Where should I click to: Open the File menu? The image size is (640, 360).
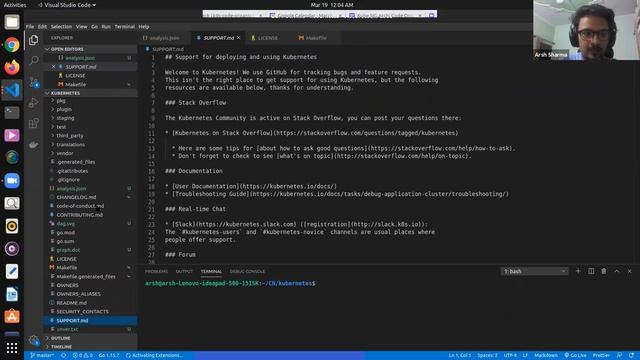pyautogui.click(x=30, y=27)
